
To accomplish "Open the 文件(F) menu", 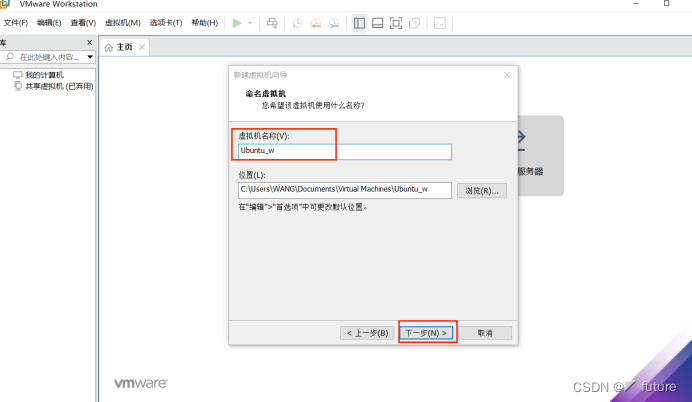I will (x=15, y=23).
